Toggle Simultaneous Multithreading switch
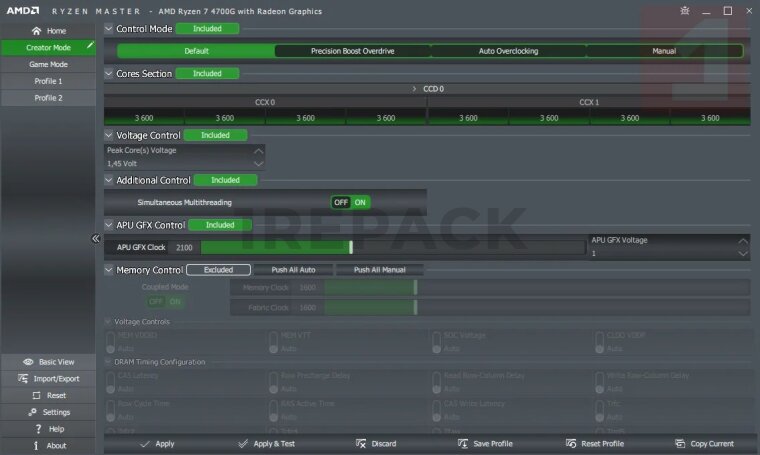 (351, 202)
